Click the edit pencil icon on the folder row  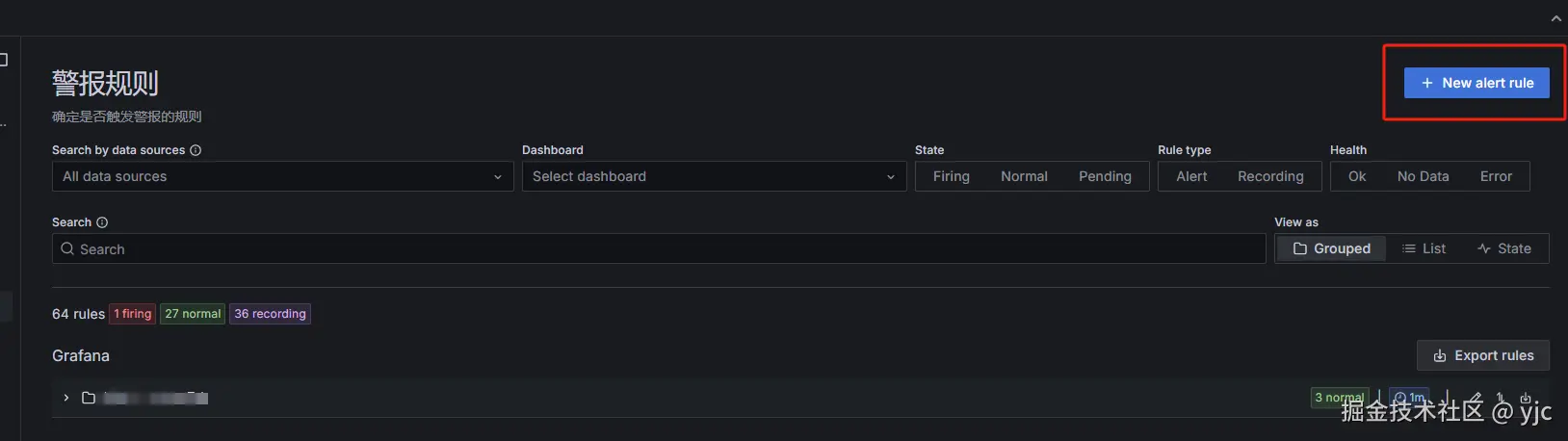[1476, 398]
